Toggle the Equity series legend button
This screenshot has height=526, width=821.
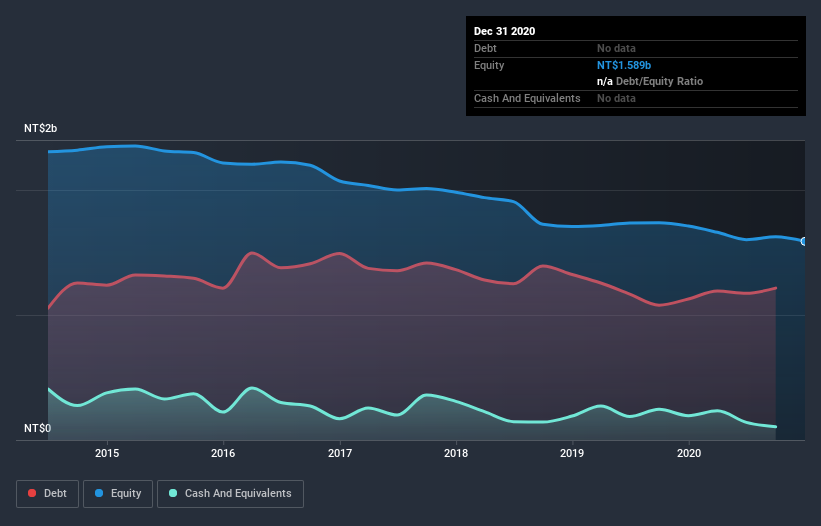(118, 494)
